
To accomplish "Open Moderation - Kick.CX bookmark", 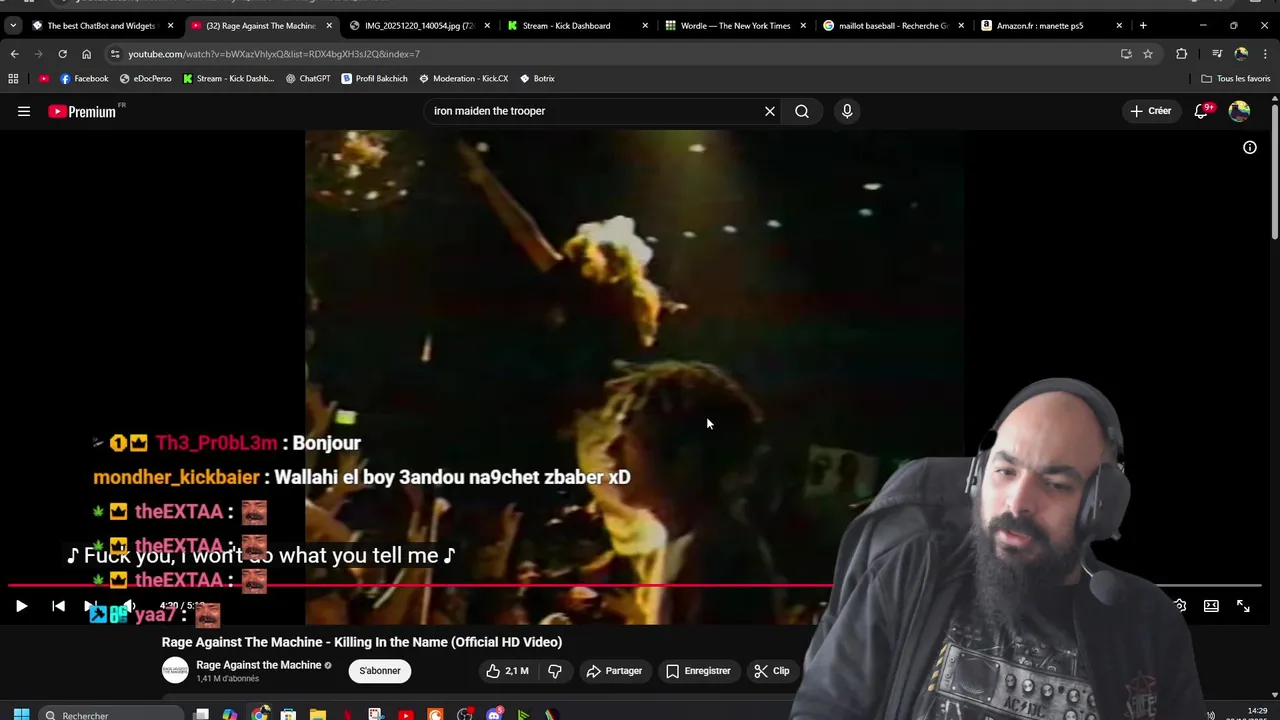I will pyautogui.click(x=463, y=78).
